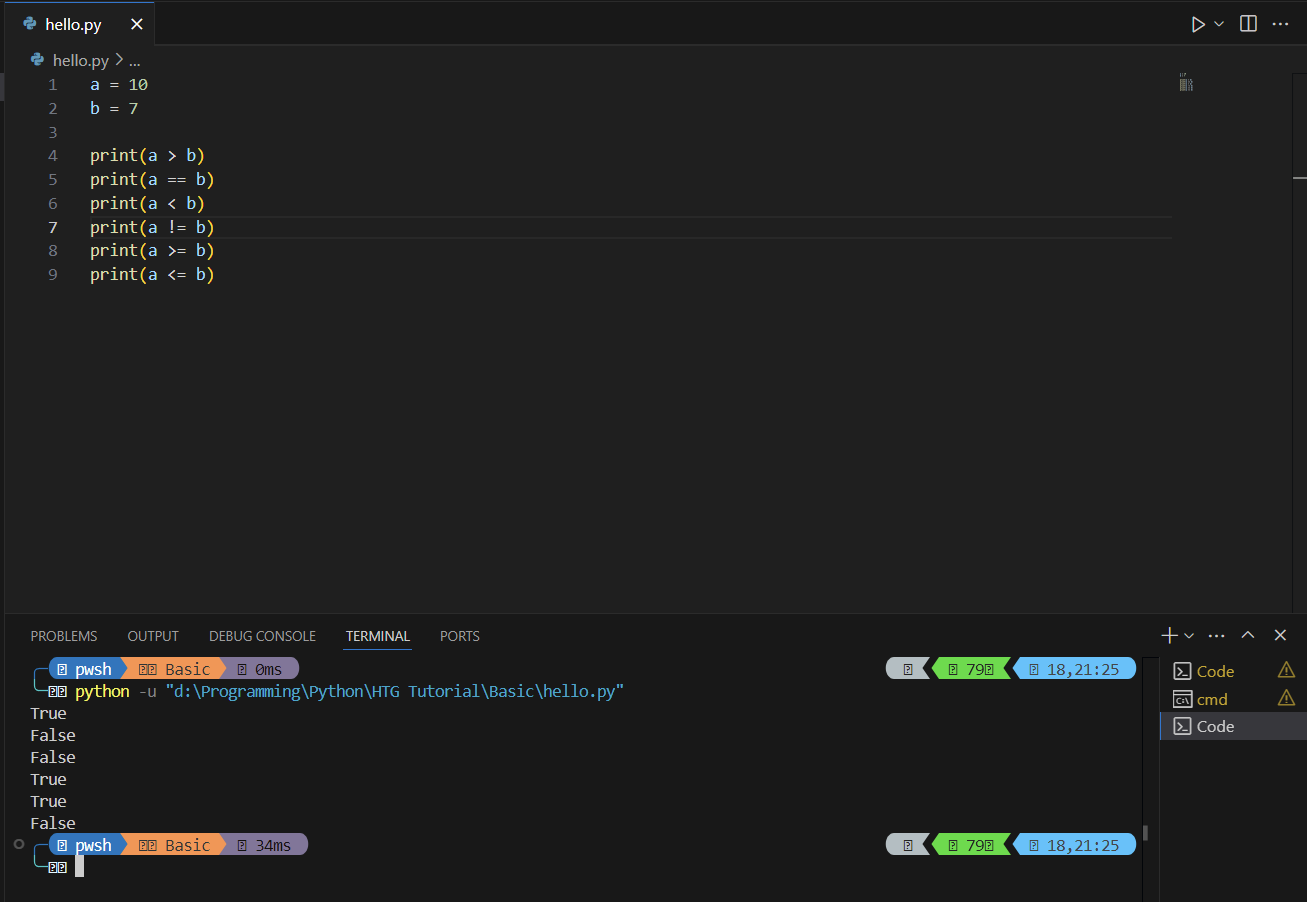This screenshot has height=902, width=1307.
Task: Open run options dropdown arrow
Action: tap(1219, 24)
